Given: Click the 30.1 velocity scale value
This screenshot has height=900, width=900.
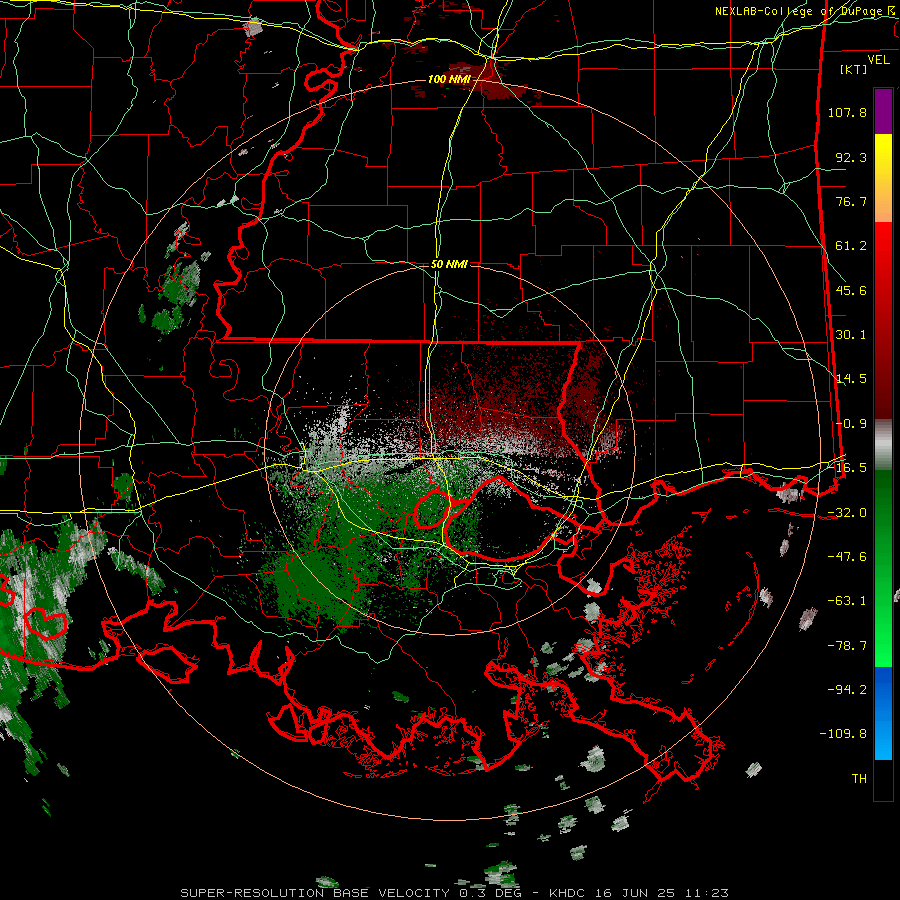Looking at the screenshot, I should (851, 335).
